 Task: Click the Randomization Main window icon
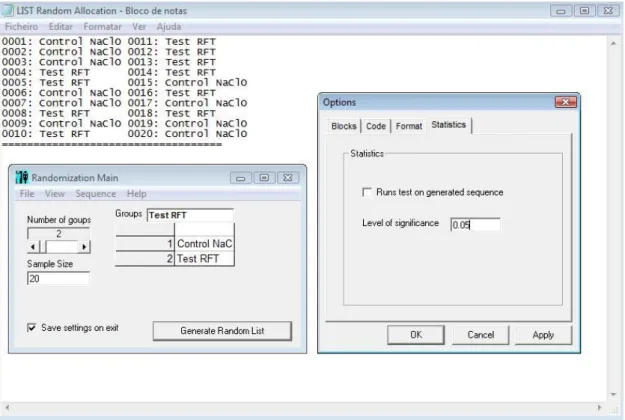(x=22, y=177)
